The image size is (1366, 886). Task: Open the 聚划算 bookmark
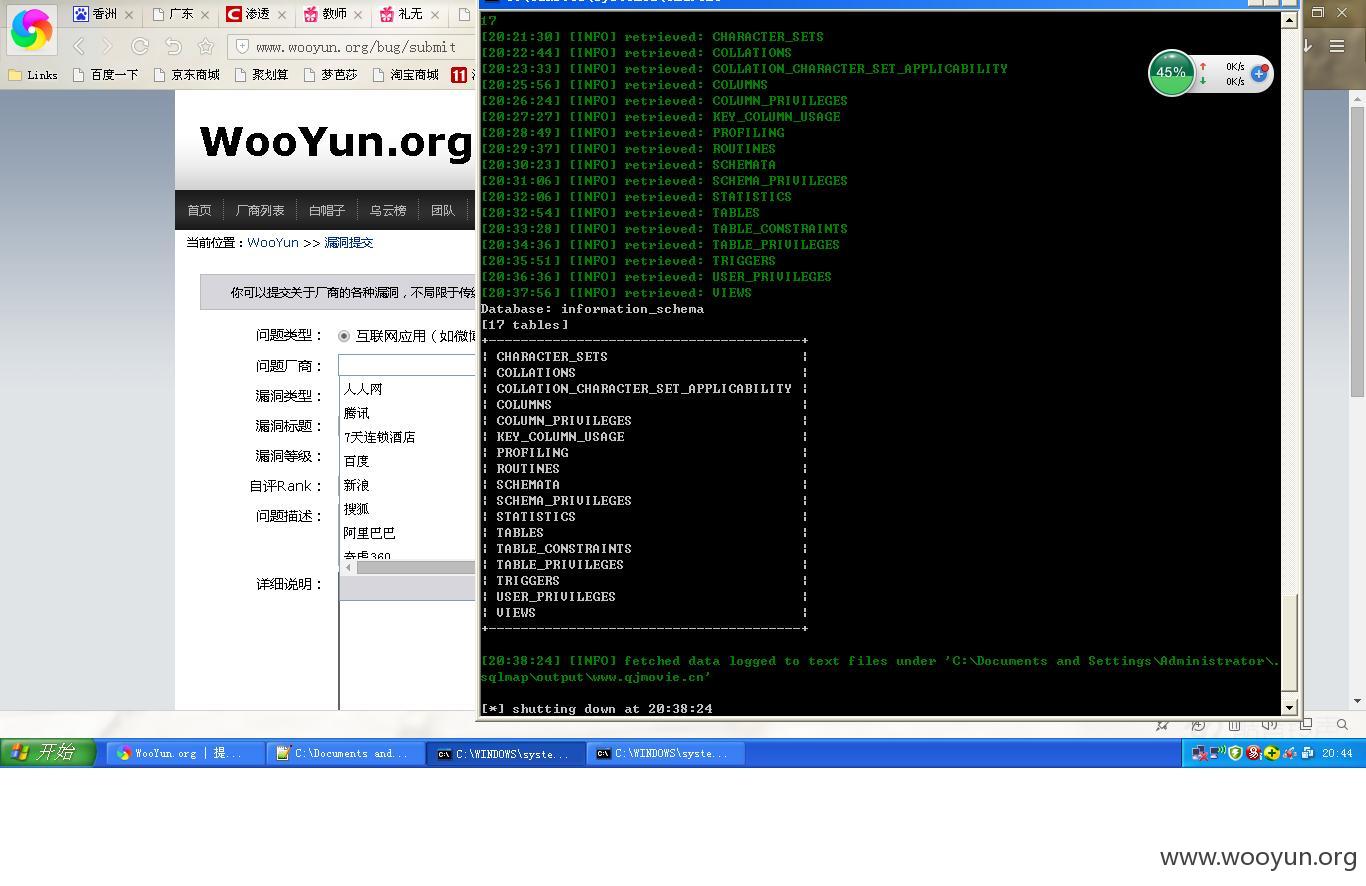(x=261, y=75)
